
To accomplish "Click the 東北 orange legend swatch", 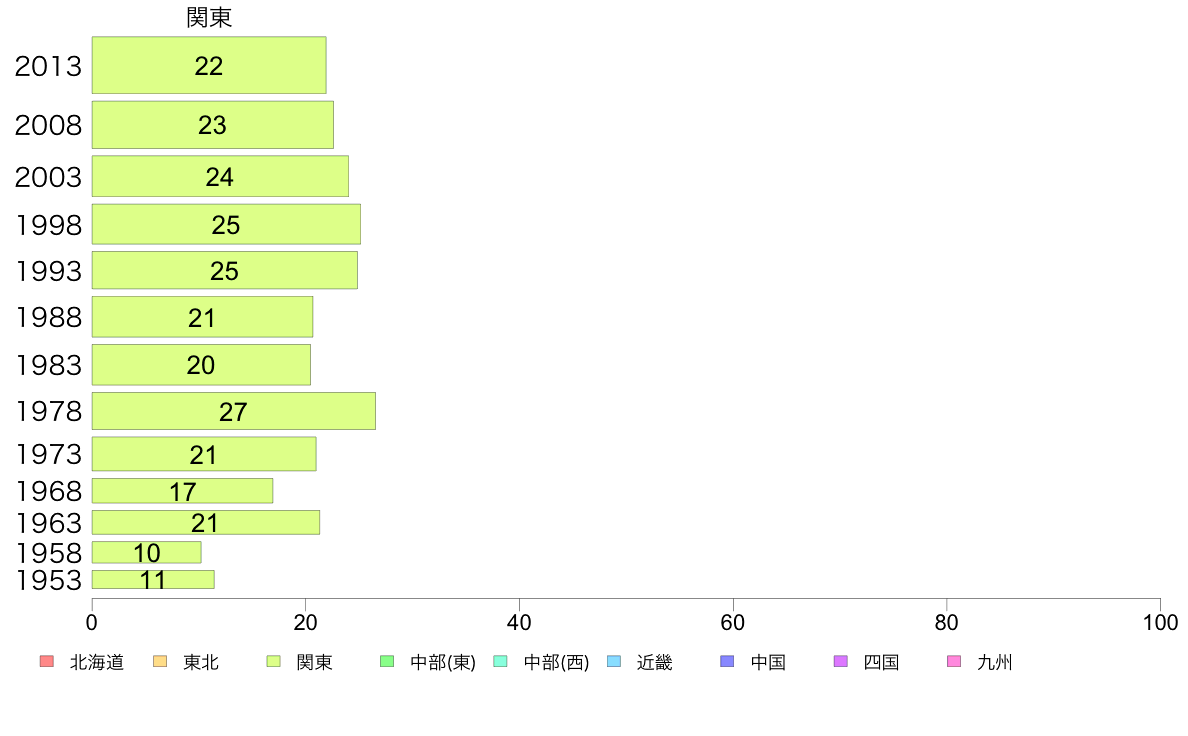I will (x=160, y=662).
